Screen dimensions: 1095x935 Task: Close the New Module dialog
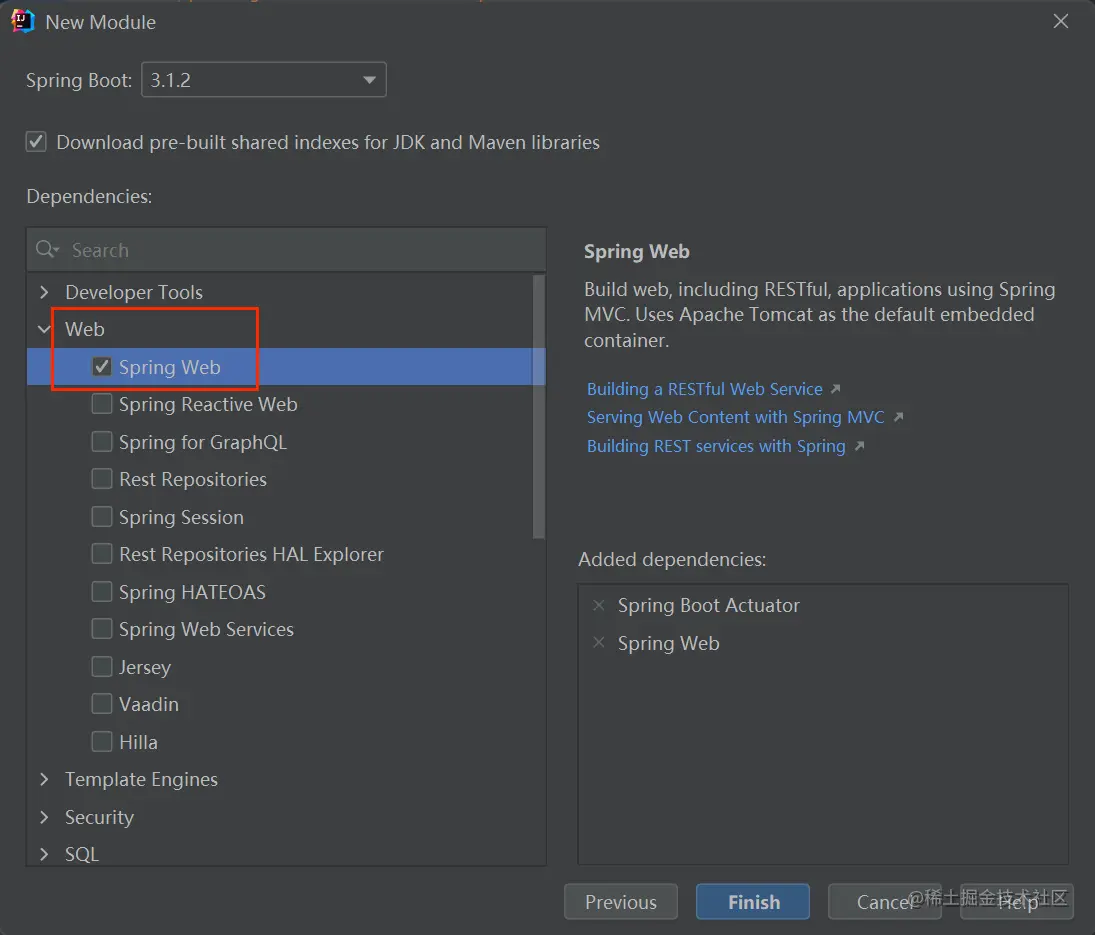point(1061,21)
